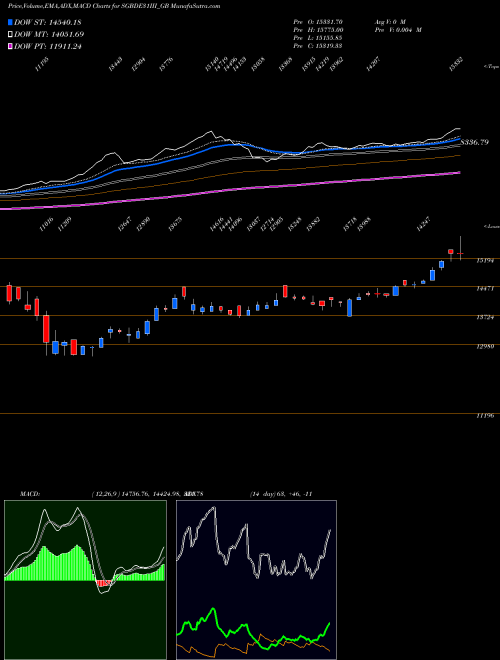
Task: Select the 'DOW PT: 11911.24' legend text
Action: (x=48, y=47)
